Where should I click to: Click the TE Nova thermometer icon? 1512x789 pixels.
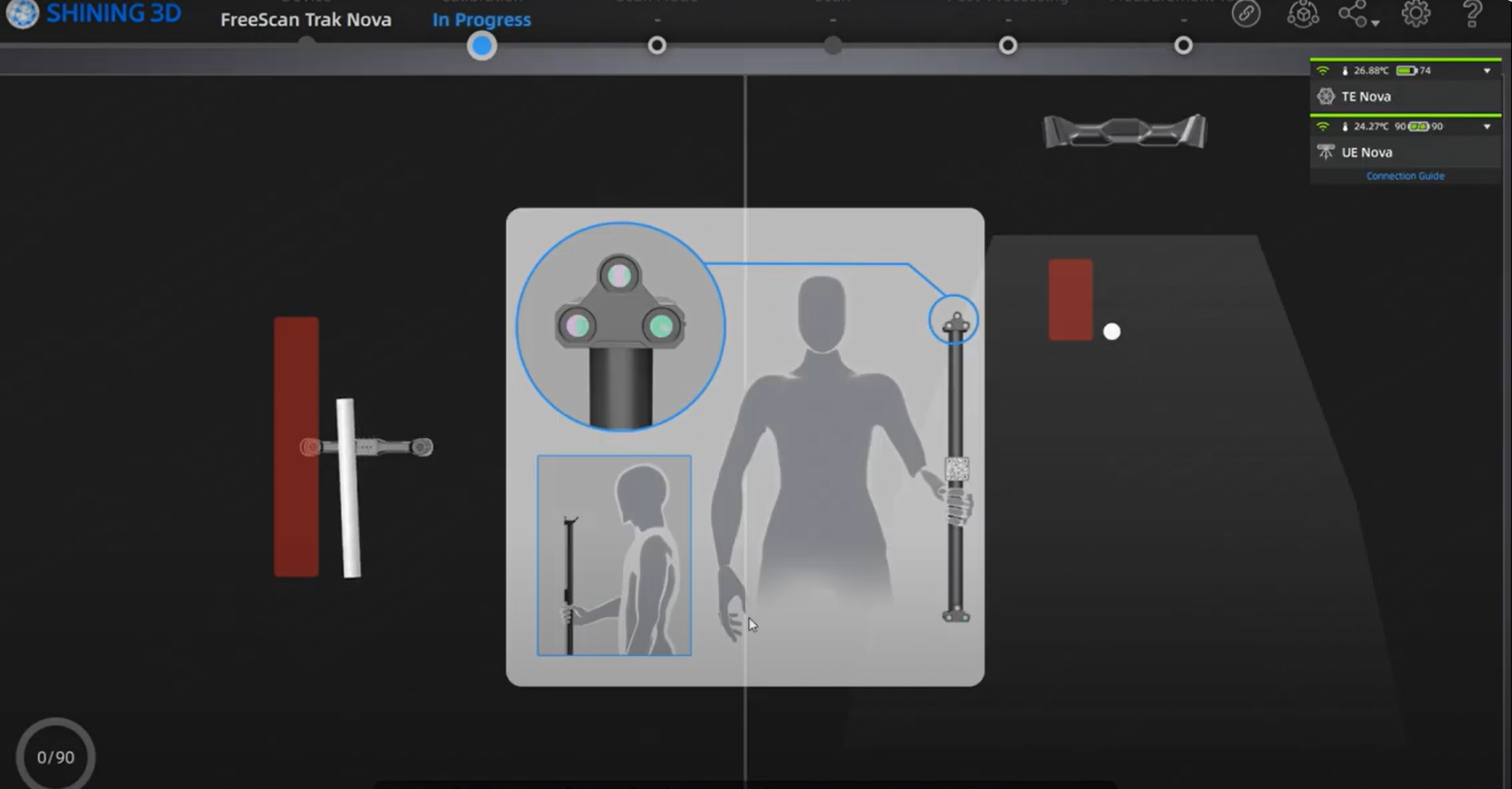pos(1344,70)
